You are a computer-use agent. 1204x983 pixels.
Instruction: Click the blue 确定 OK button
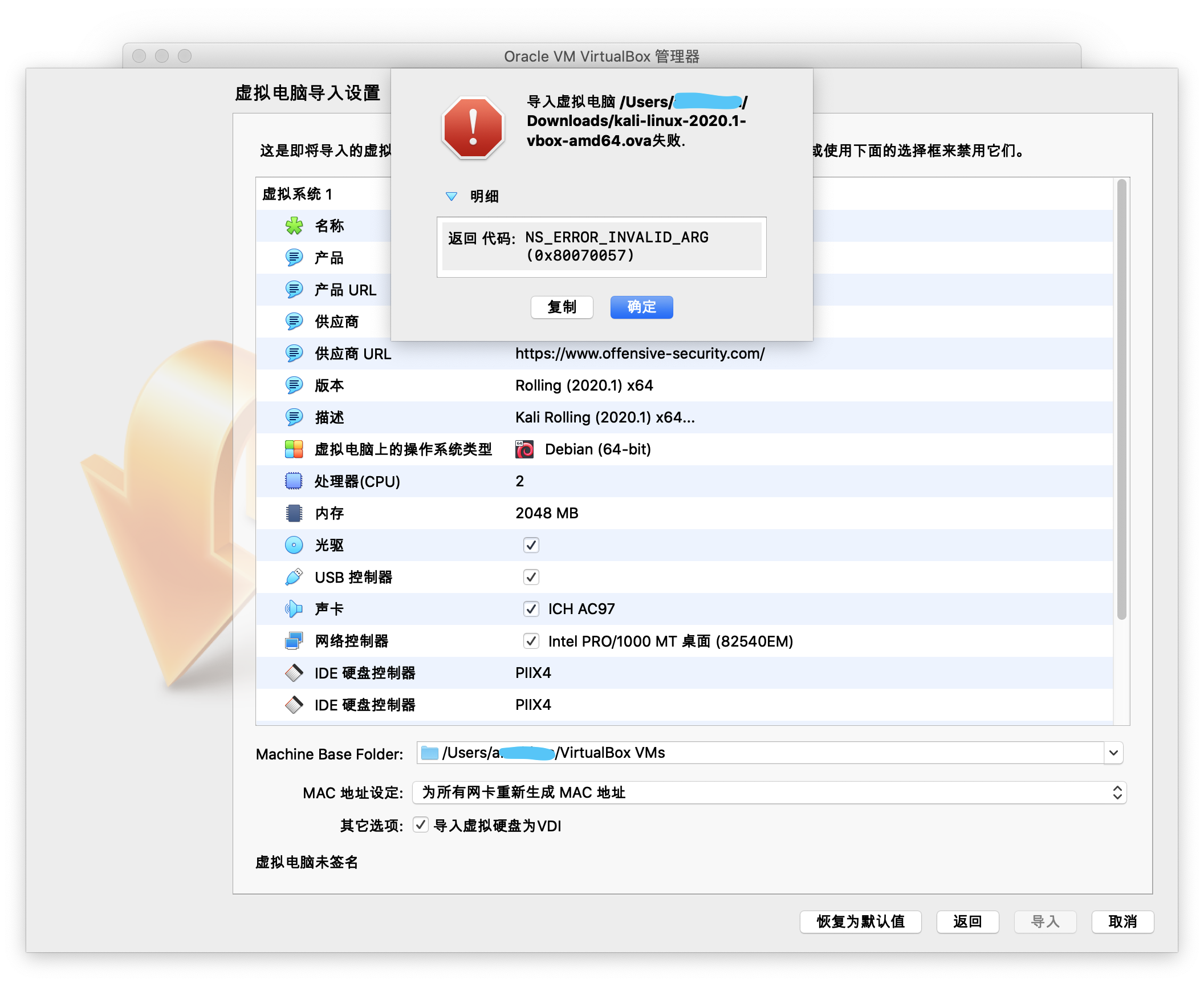click(x=642, y=307)
